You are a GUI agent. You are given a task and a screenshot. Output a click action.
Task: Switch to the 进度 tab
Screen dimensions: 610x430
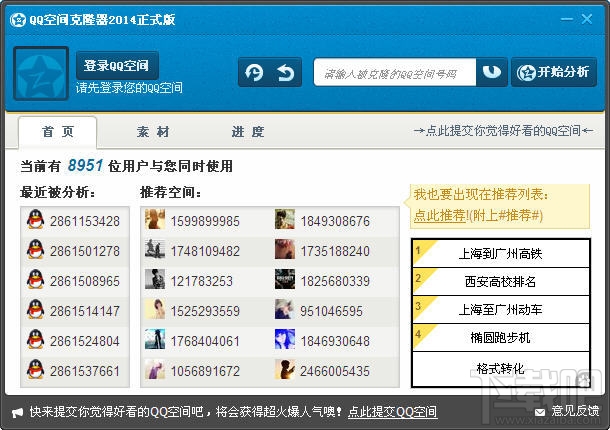click(248, 132)
